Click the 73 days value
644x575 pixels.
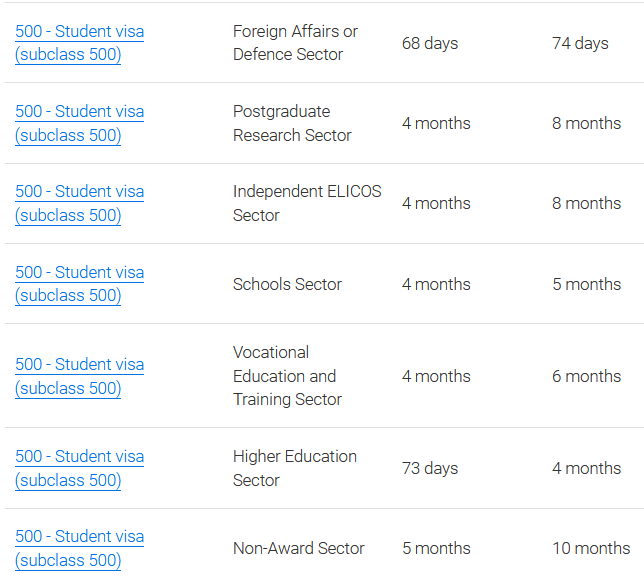click(x=430, y=468)
